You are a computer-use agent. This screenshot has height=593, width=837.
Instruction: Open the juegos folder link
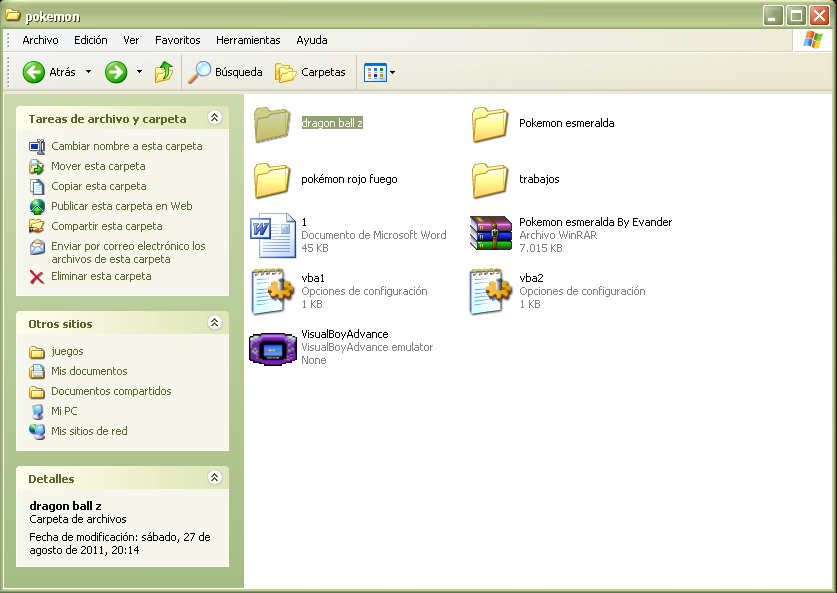click(x=67, y=351)
